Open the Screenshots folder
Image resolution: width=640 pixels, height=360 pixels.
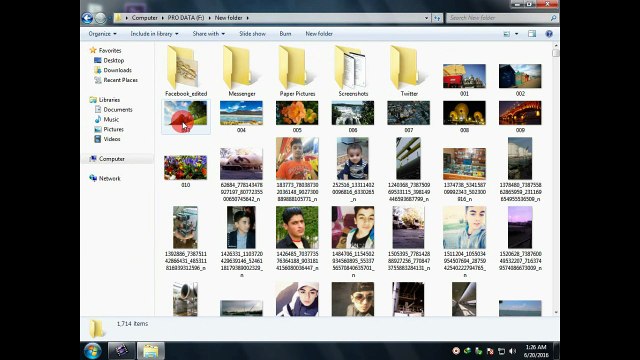click(353, 71)
